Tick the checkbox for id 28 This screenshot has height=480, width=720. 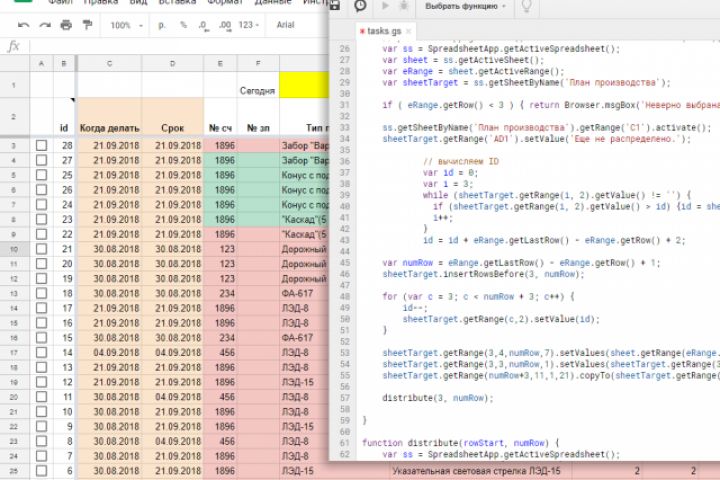coord(41,146)
